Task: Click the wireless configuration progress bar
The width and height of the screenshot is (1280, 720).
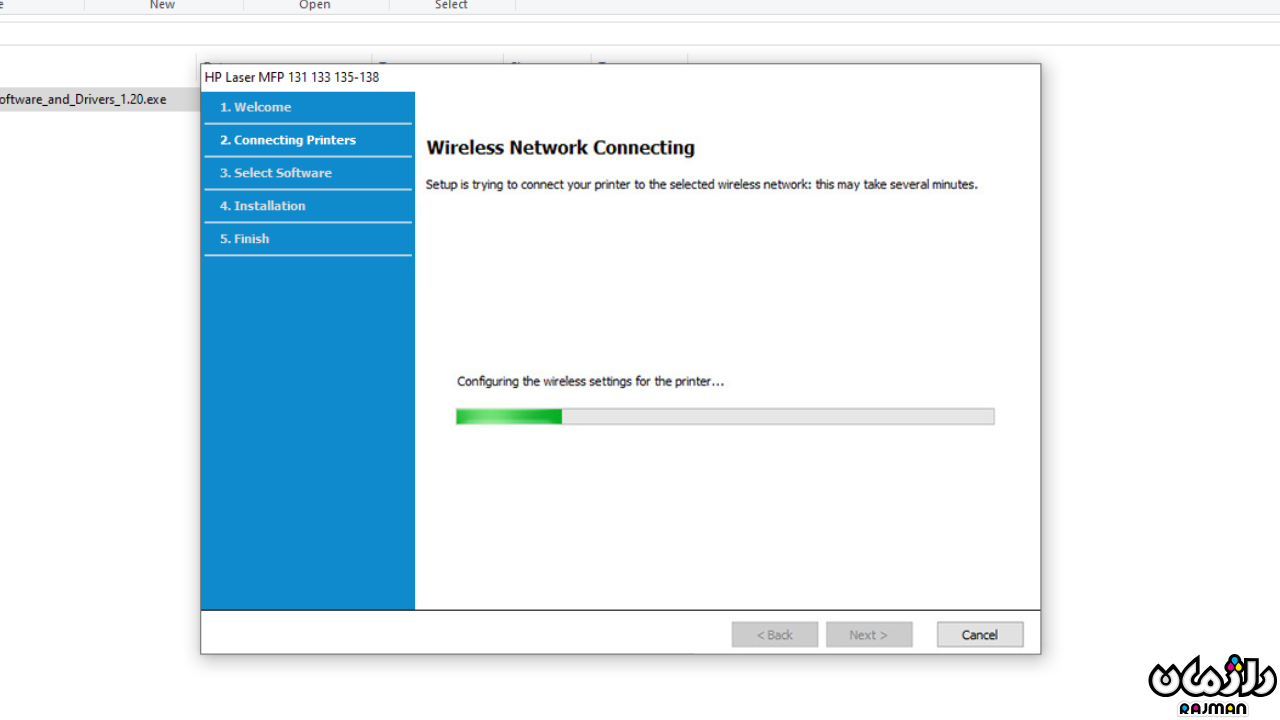Action: click(725, 416)
